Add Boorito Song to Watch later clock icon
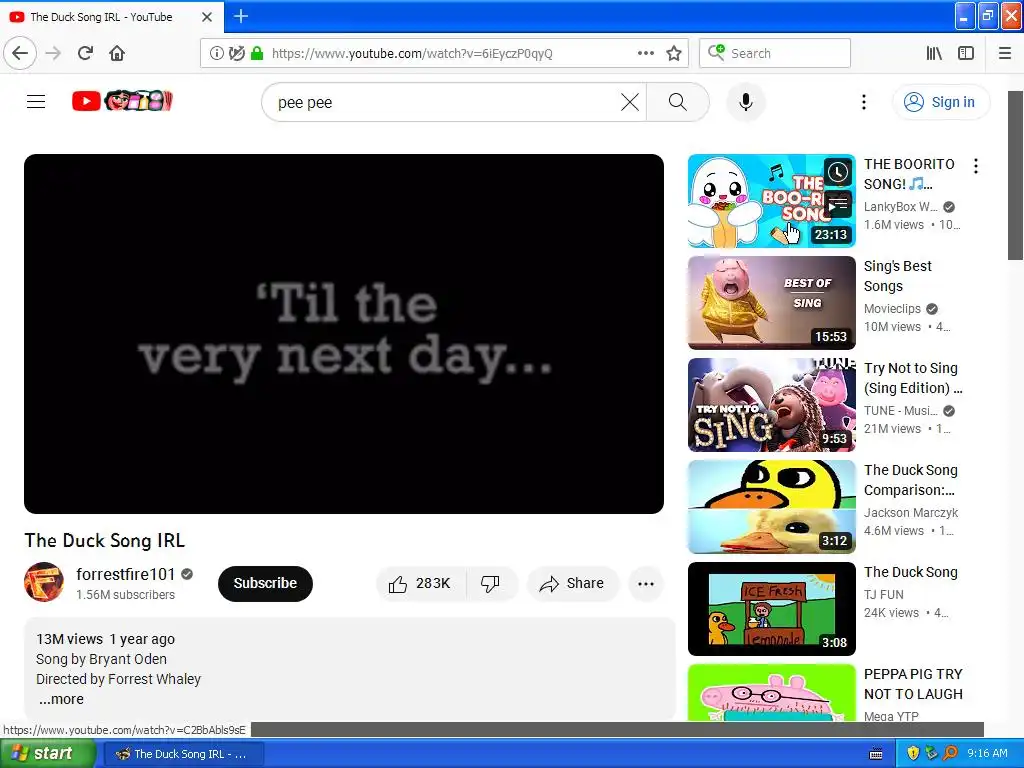 tap(838, 172)
